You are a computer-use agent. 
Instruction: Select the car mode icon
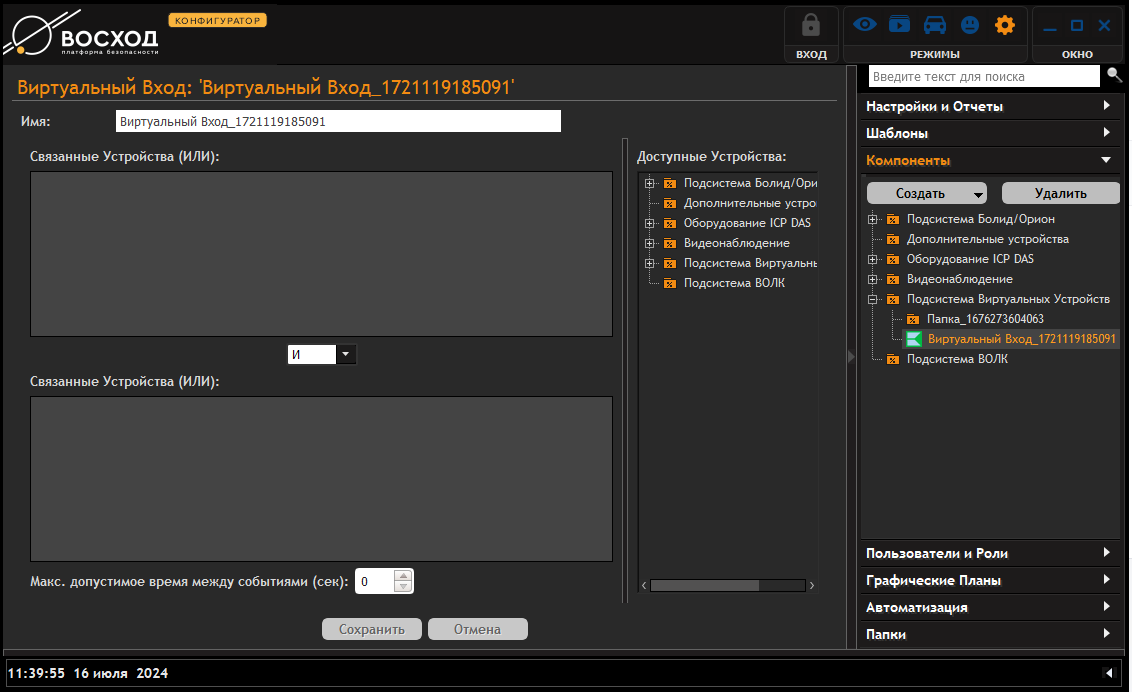tap(934, 25)
